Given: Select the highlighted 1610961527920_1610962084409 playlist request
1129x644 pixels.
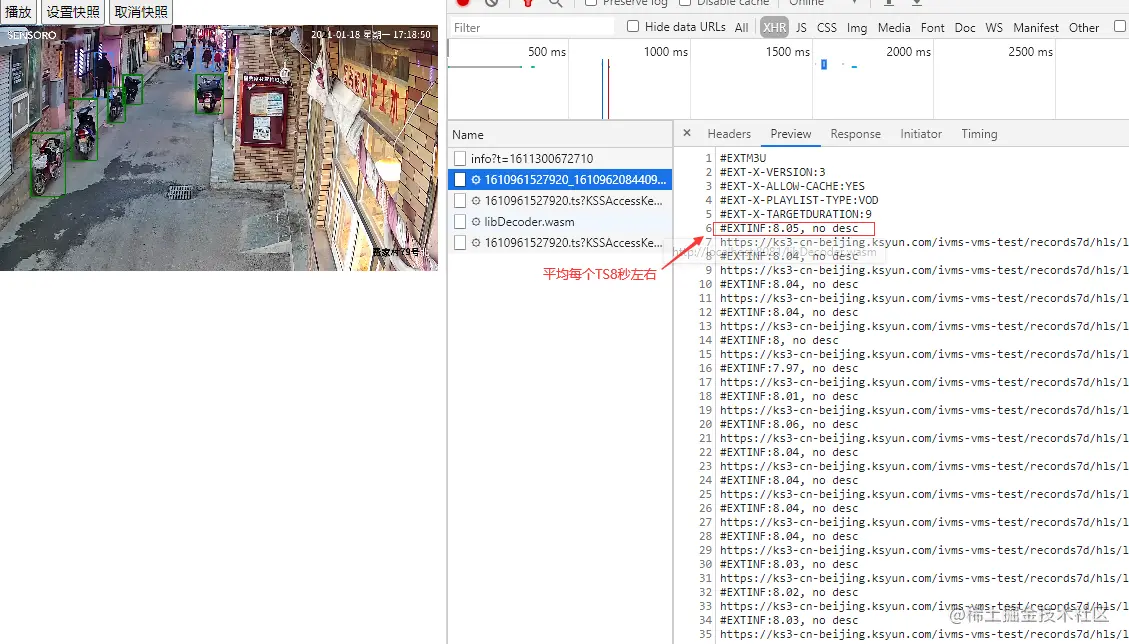Looking at the screenshot, I should (560, 180).
